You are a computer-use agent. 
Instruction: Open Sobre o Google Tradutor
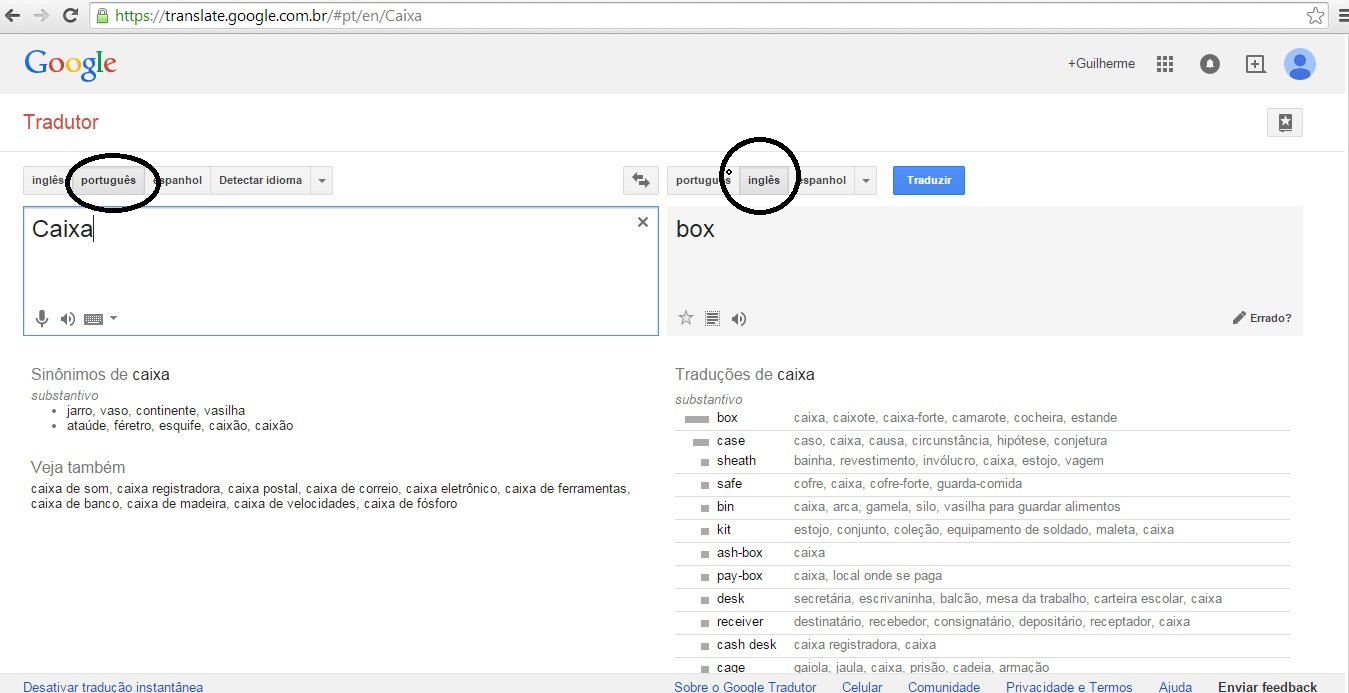point(745,687)
